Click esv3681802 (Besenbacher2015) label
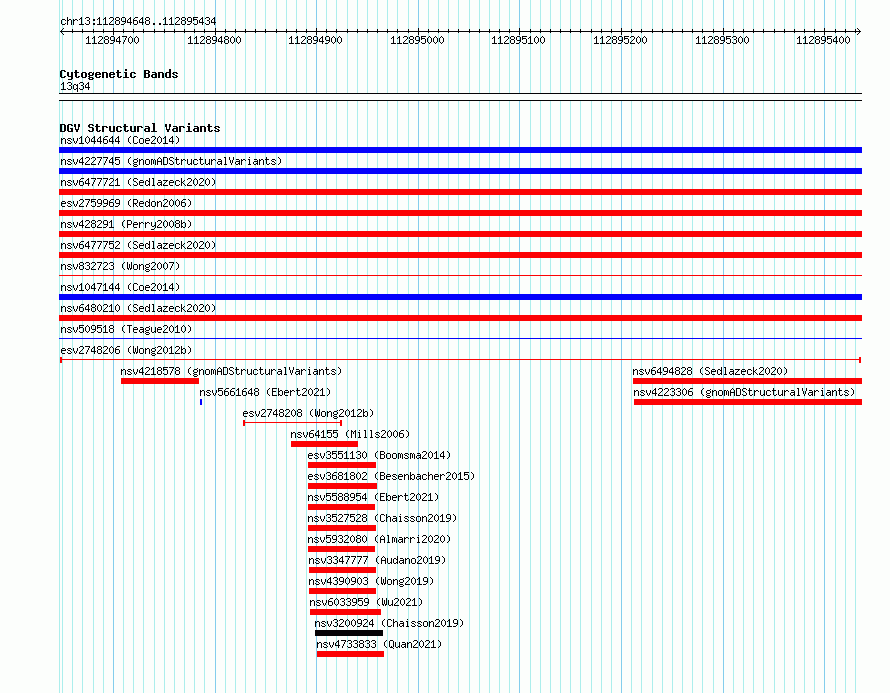 [x=391, y=476]
